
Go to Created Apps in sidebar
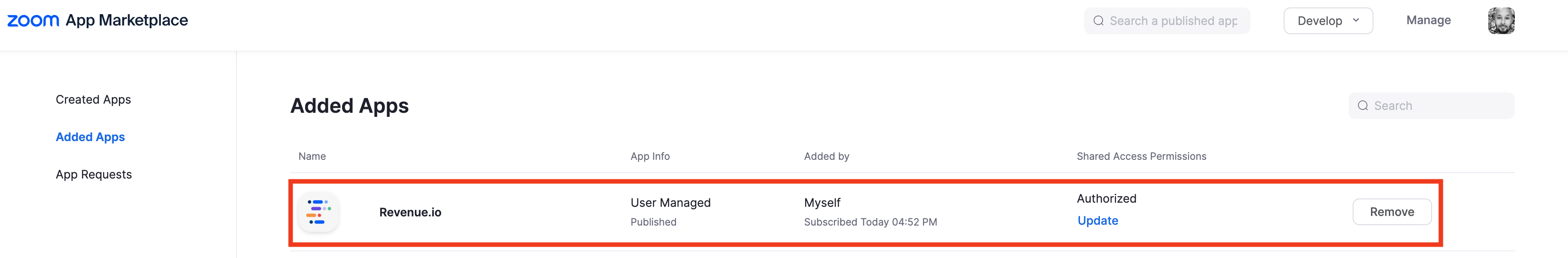coord(93,99)
